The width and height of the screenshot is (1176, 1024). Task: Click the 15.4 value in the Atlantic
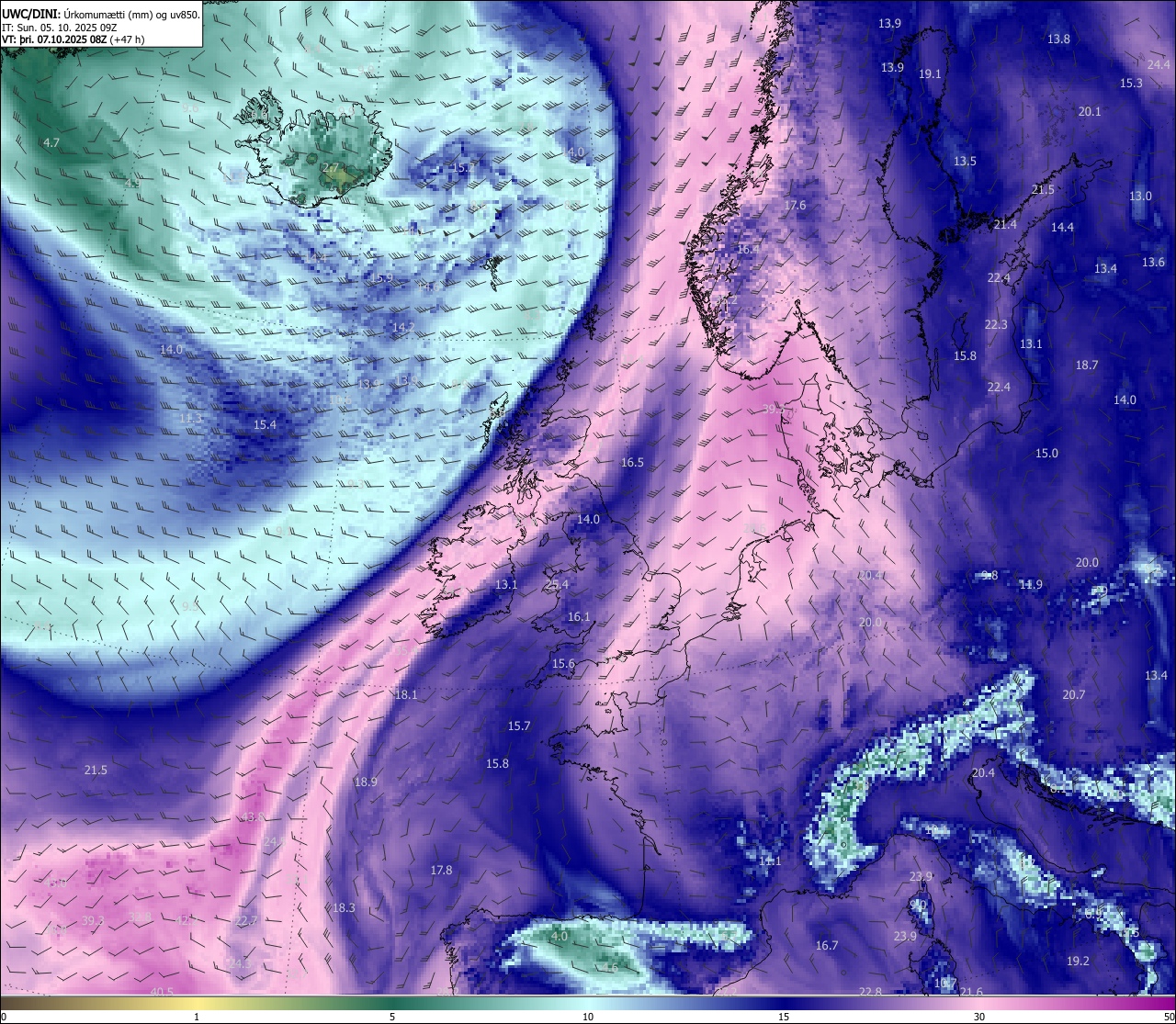tap(265, 425)
